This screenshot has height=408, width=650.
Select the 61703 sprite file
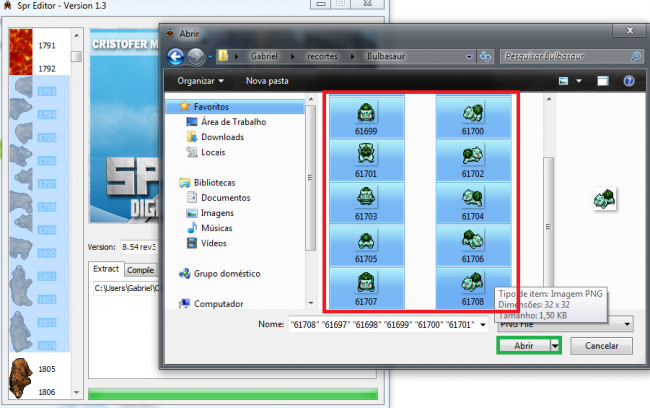point(366,203)
